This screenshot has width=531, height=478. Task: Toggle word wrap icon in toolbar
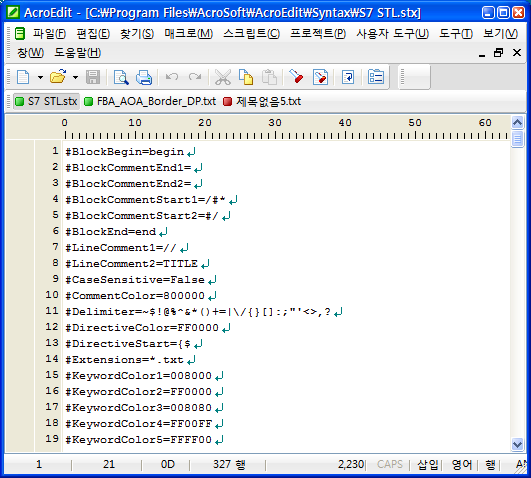coord(348,77)
